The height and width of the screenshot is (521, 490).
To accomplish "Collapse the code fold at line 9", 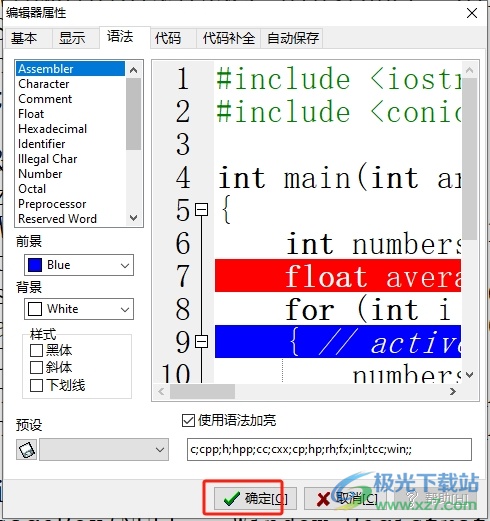I will click(202, 342).
